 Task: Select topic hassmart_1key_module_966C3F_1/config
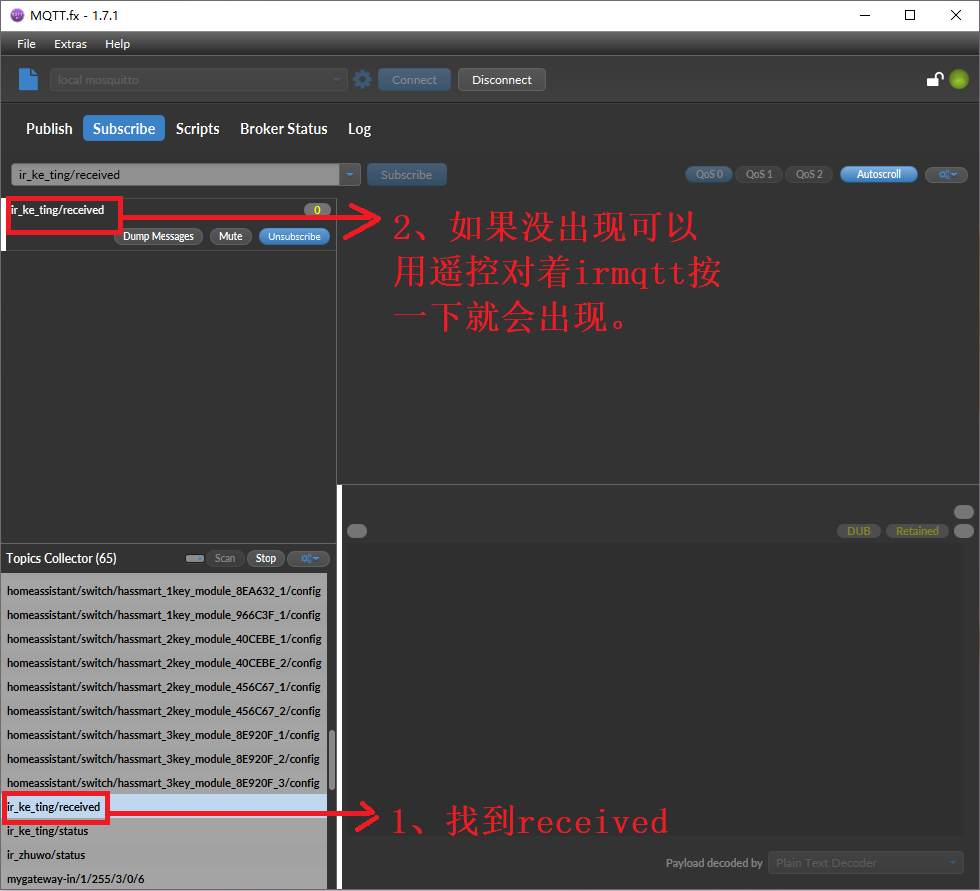[164, 615]
